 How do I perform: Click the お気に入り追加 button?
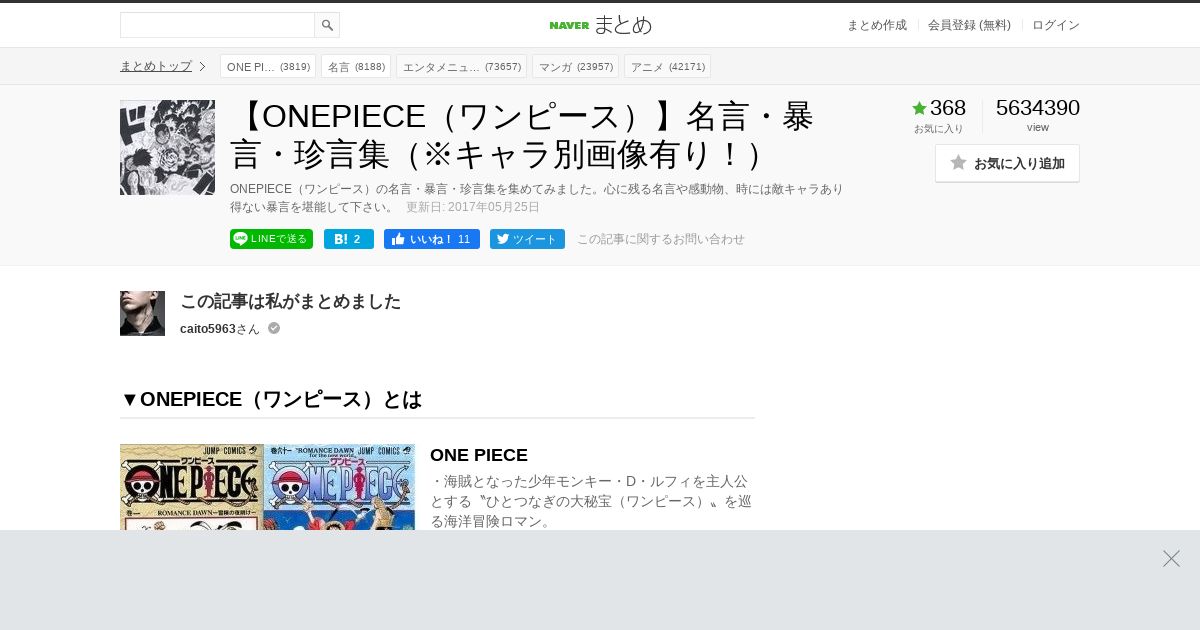(1007, 163)
